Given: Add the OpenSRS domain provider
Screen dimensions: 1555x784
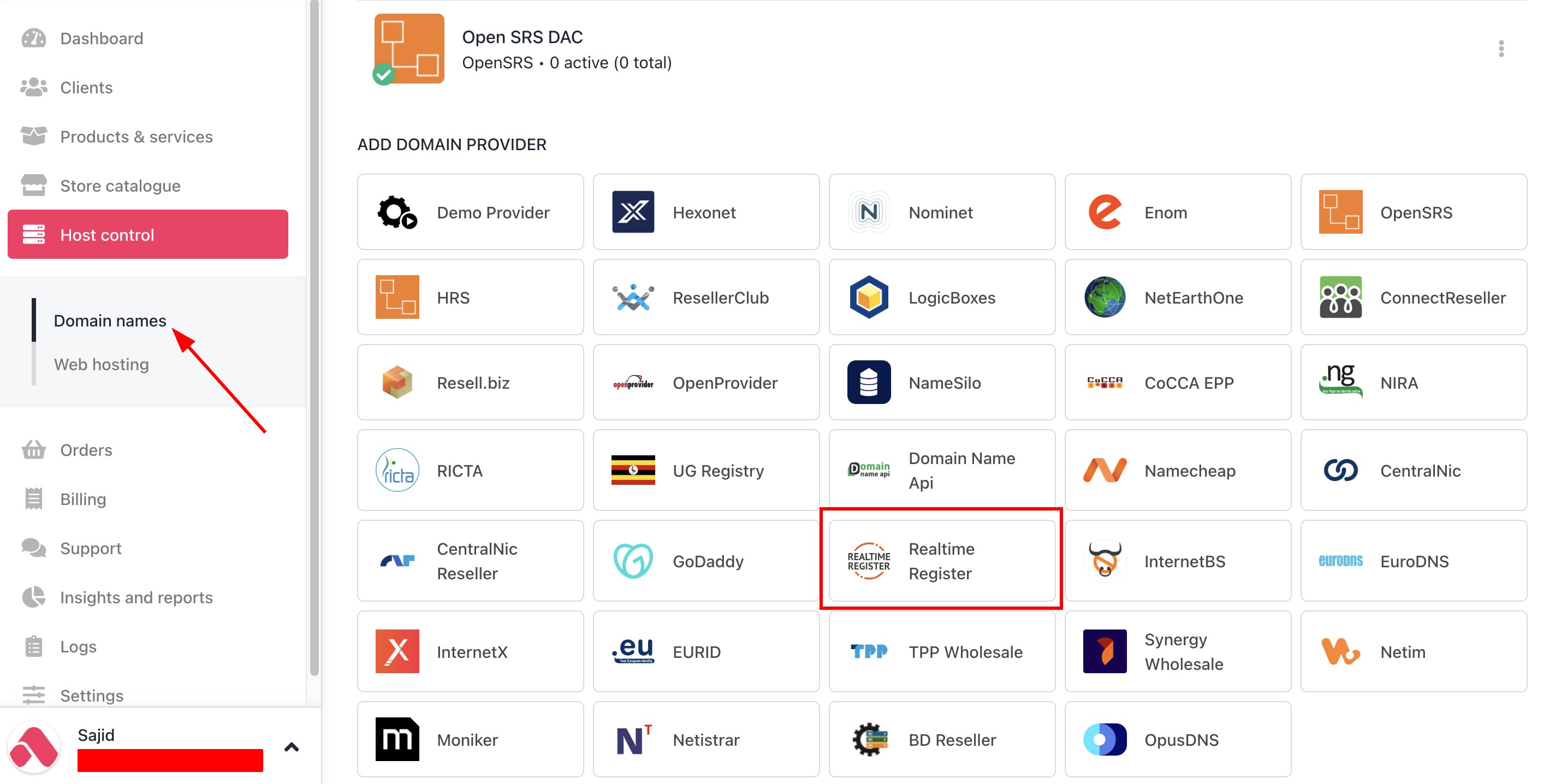Looking at the screenshot, I should click(x=1414, y=212).
